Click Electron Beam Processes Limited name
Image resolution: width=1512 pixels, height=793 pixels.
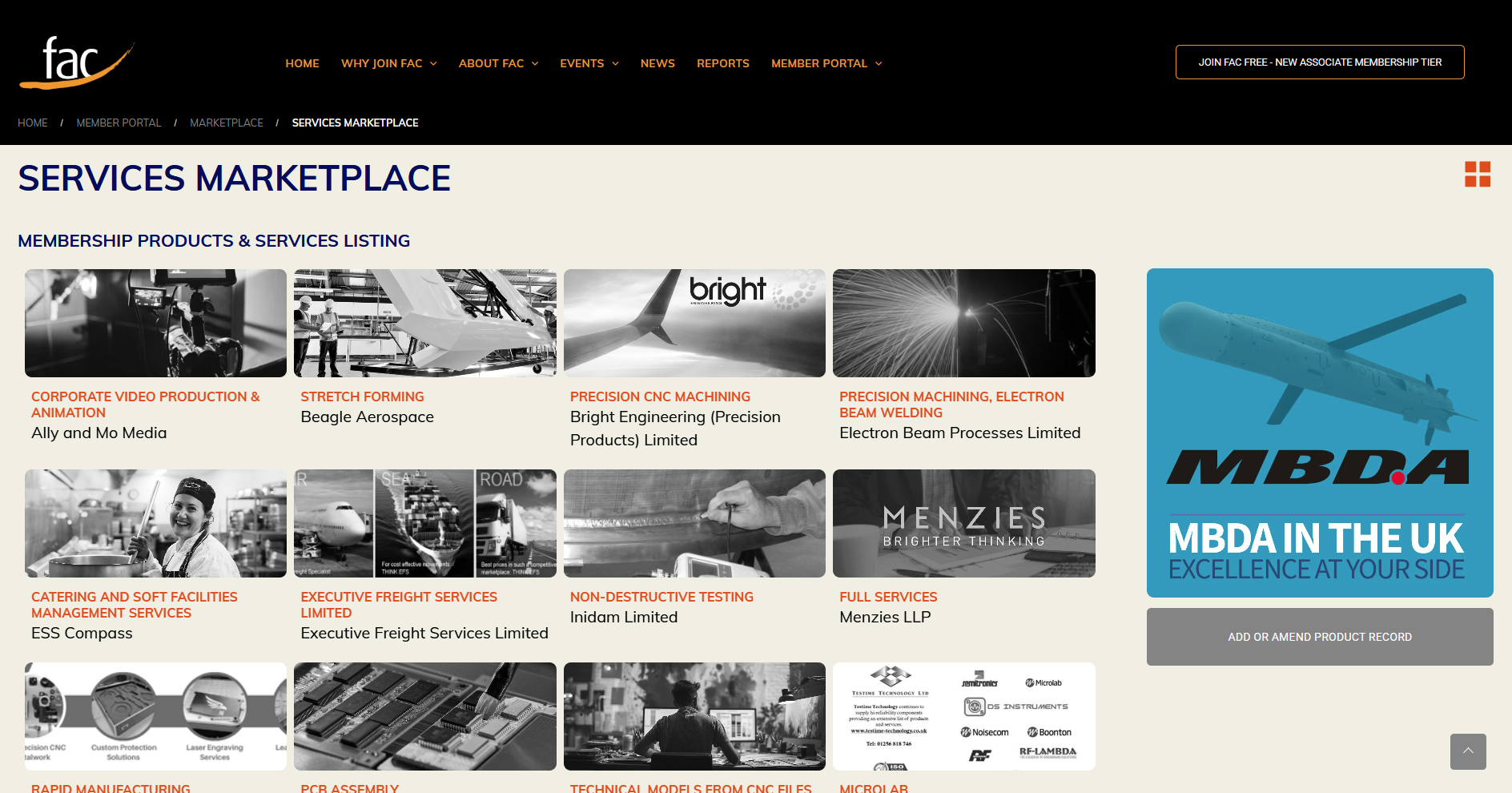tap(960, 433)
